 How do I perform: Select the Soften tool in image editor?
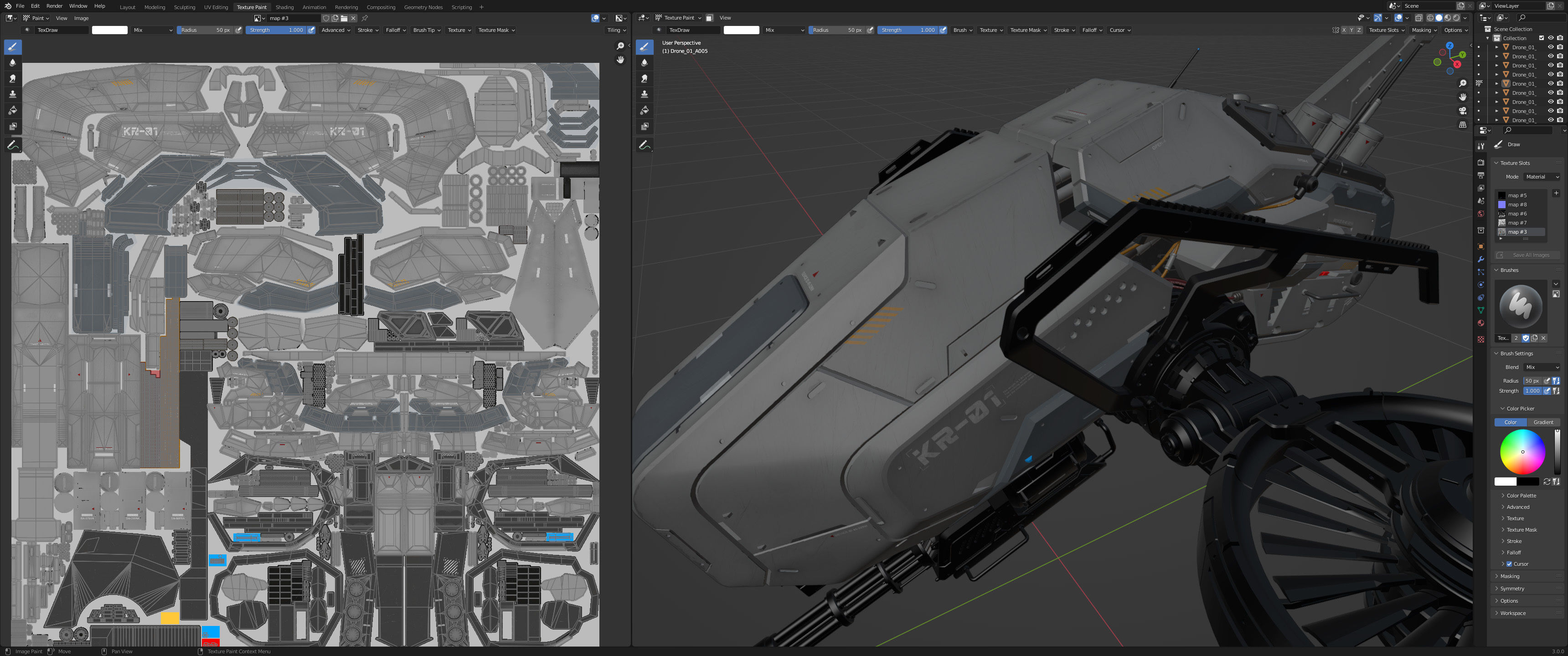pyautogui.click(x=12, y=63)
